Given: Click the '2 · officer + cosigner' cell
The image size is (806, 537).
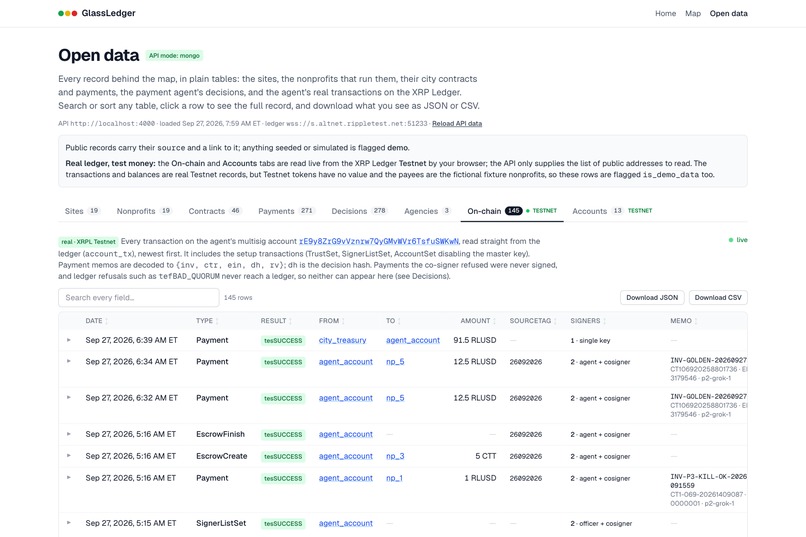Looking at the screenshot, I should pos(601,523).
